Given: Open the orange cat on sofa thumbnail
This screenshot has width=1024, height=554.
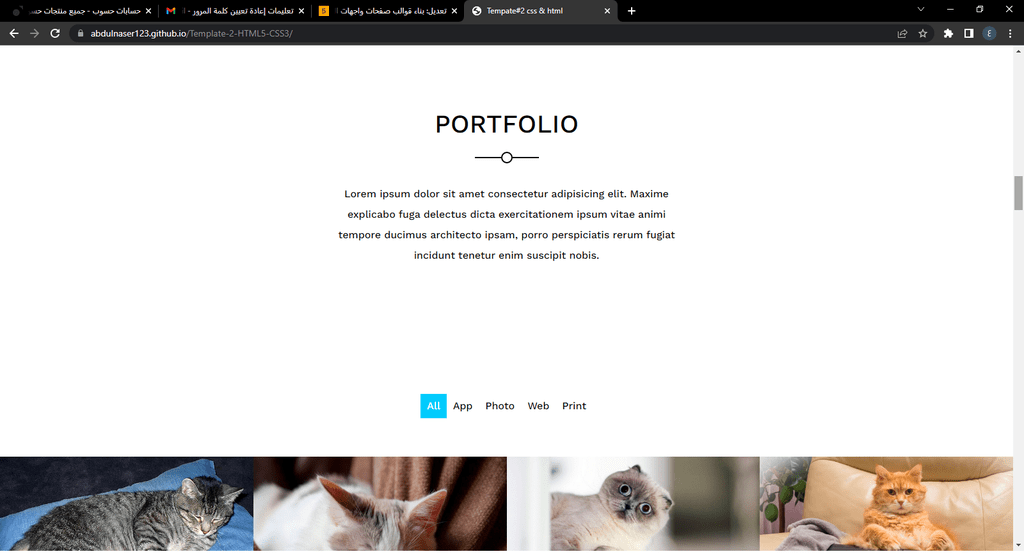Looking at the screenshot, I should 886,504.
